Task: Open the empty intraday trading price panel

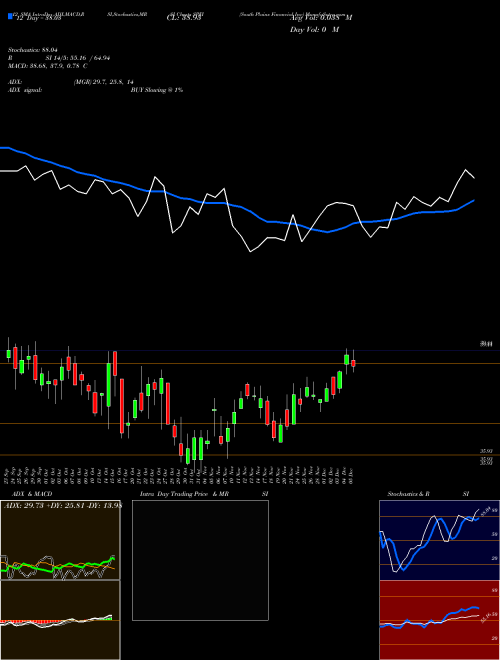Action: tap(200, 560)
